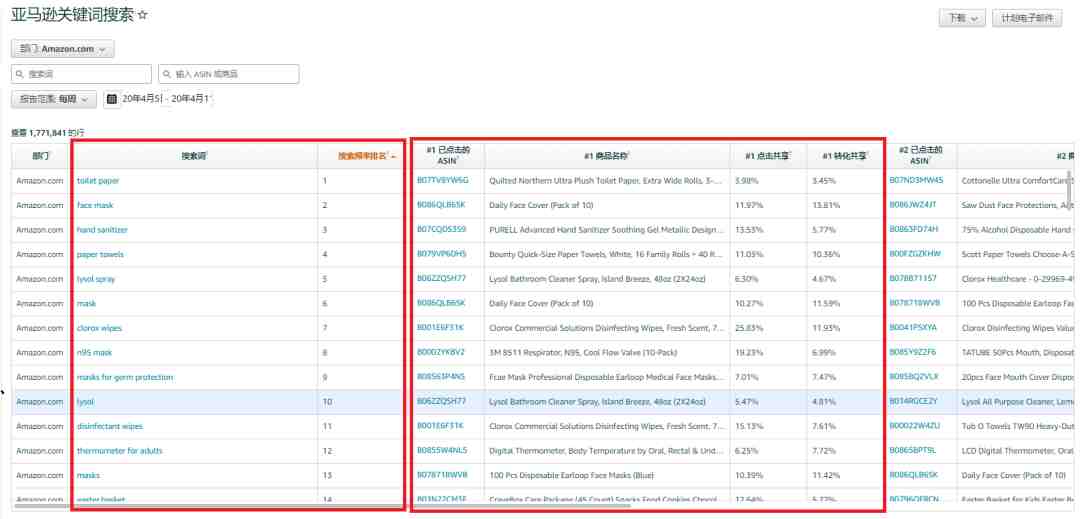Click the 'Bounty Quick-Size Paper Towels' product name

(x=606, y=254)
